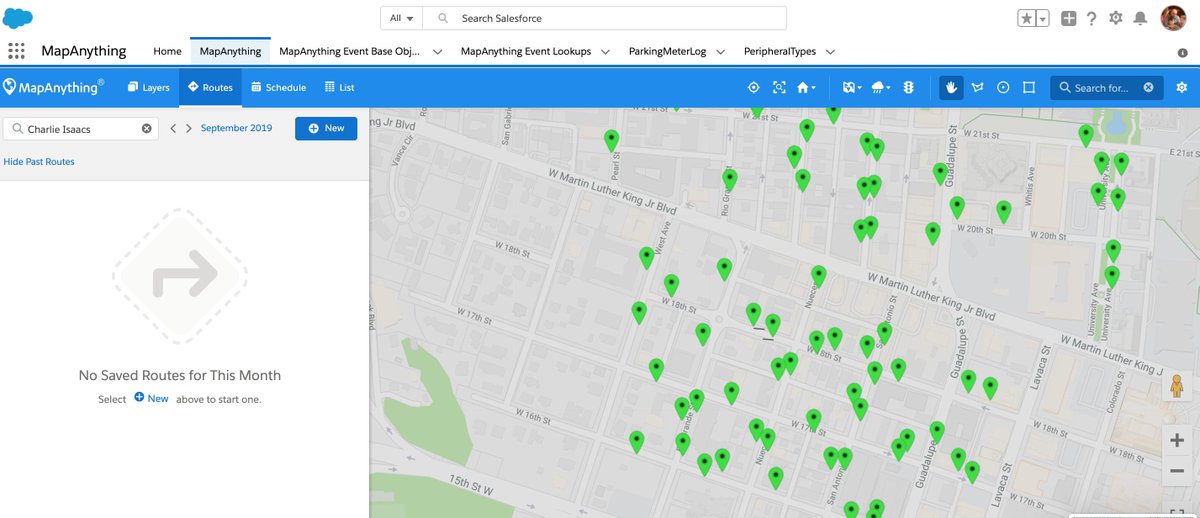Expand MapAnything Event Base Obj tab menu
This screenshot has width=1200, height=518.
coord(437,52)
